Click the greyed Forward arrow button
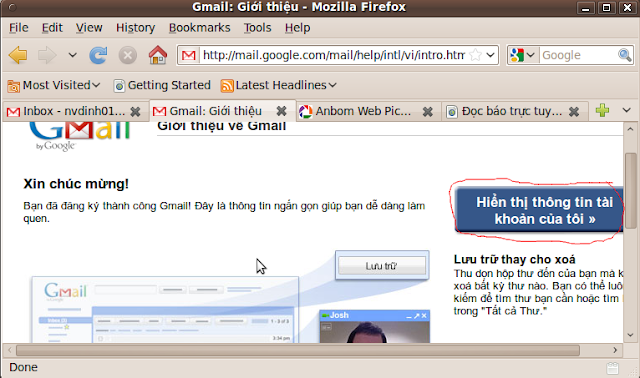 tap(47, 55)
